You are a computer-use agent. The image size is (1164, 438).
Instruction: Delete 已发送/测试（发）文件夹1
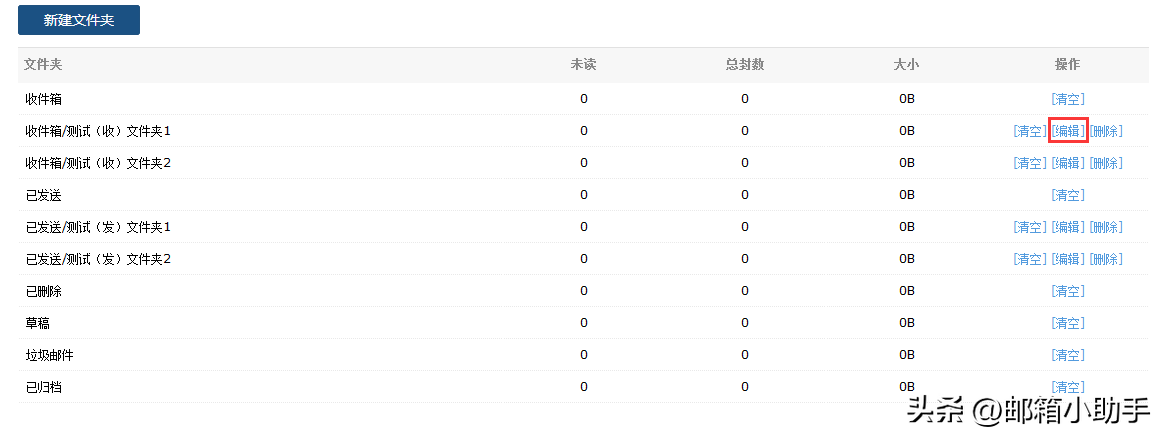pyautogui.click(x=1105, y=227)
